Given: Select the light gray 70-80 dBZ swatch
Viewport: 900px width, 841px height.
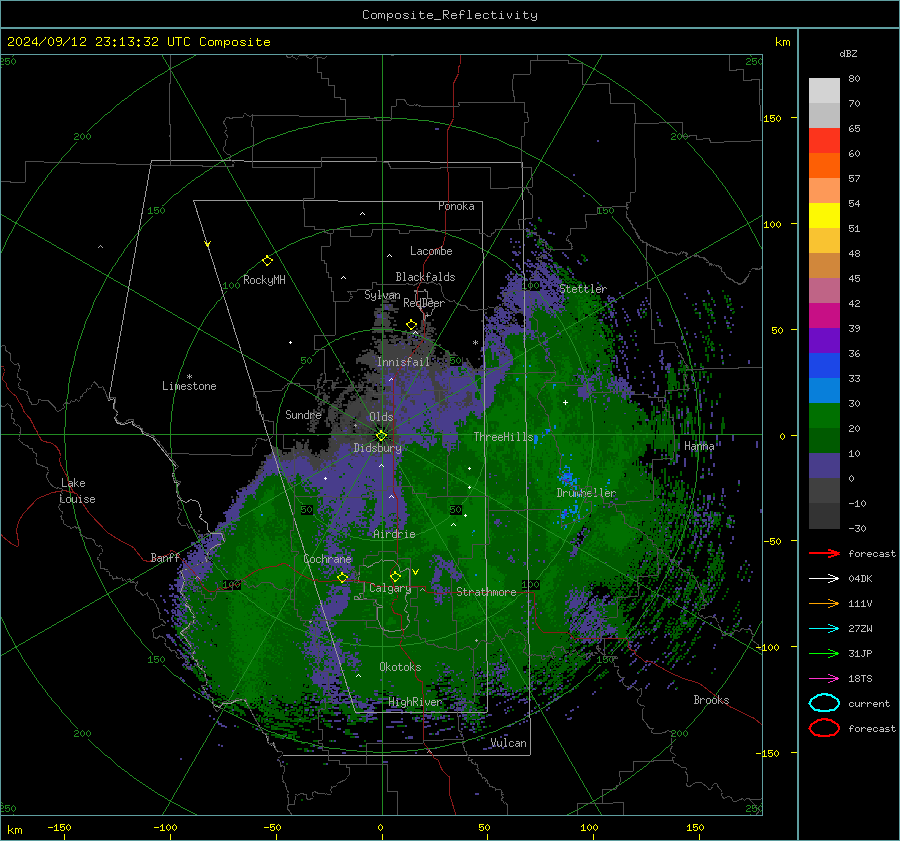Looking at the screenshot, I should (824, 91).
